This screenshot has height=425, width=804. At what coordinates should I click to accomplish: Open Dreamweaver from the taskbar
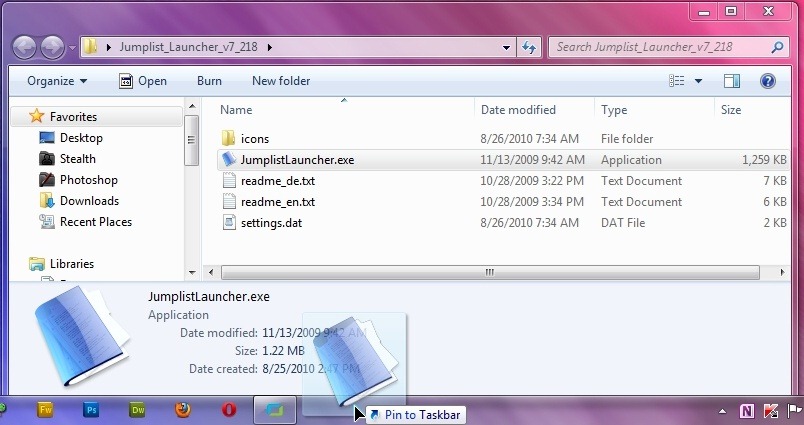click(x=137, y=410)
